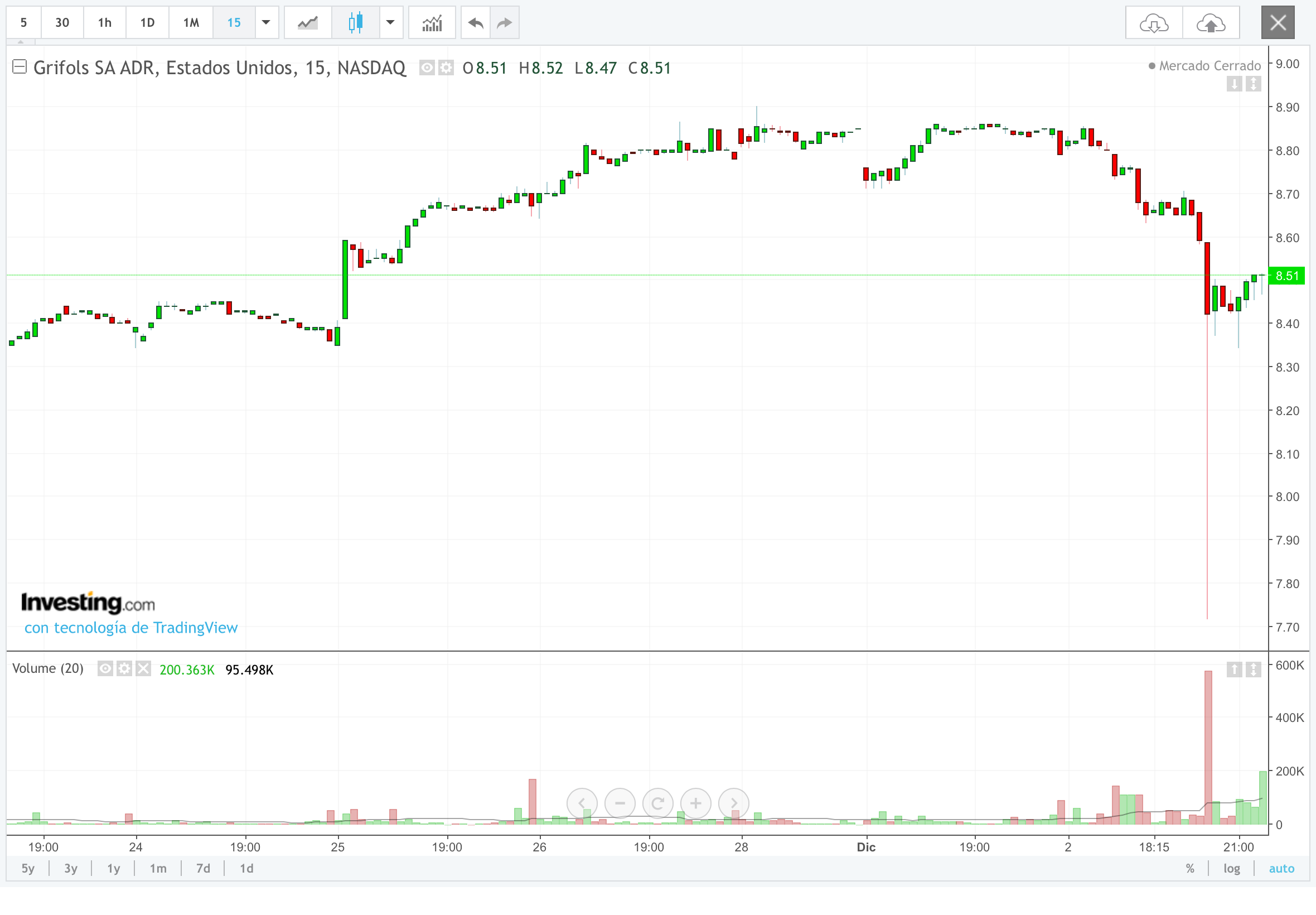Maximize the Volume pane via arrows icon
Image resolution: width=1316 pixels, height=915 pixels.
coord(1253,669)
